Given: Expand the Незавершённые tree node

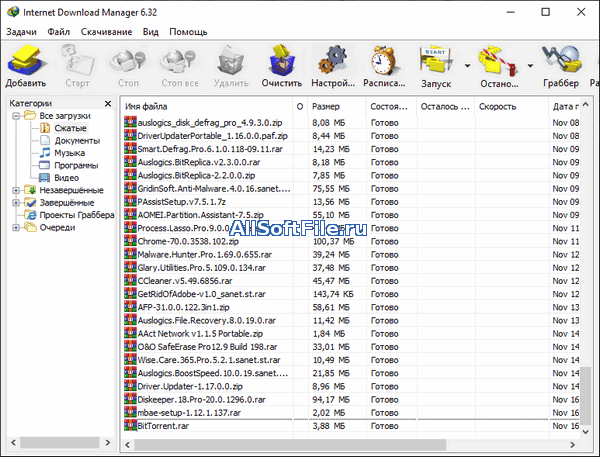Looking at the screenshot, I should click(16, 190).
